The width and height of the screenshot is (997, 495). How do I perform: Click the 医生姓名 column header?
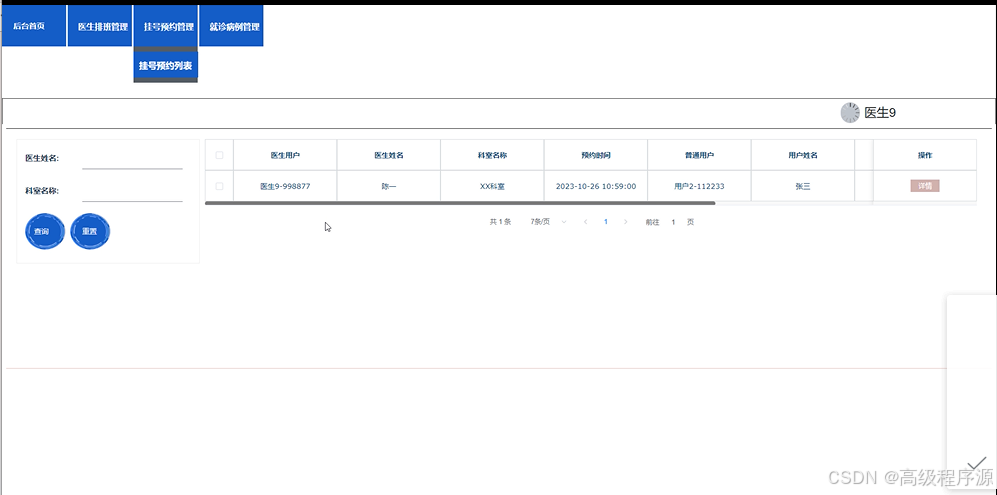[388, 155]
